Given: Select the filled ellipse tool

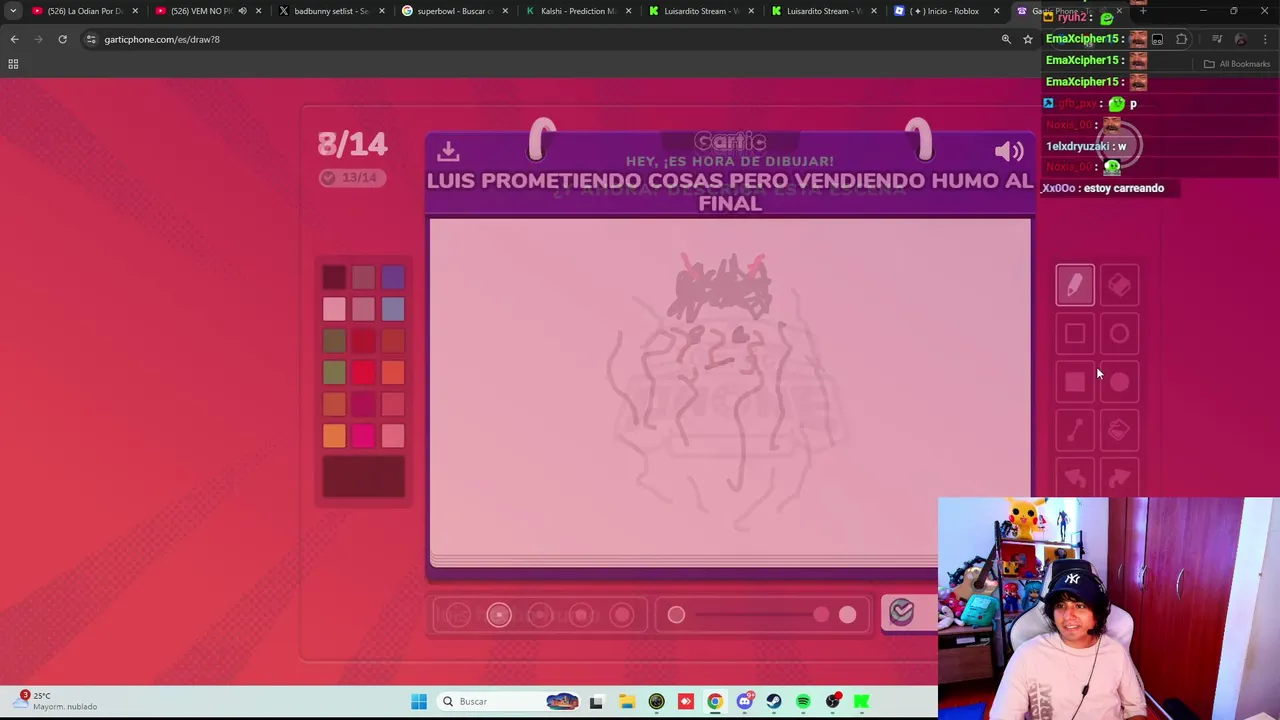Looking at the screenshot, I should (1119, 382).
